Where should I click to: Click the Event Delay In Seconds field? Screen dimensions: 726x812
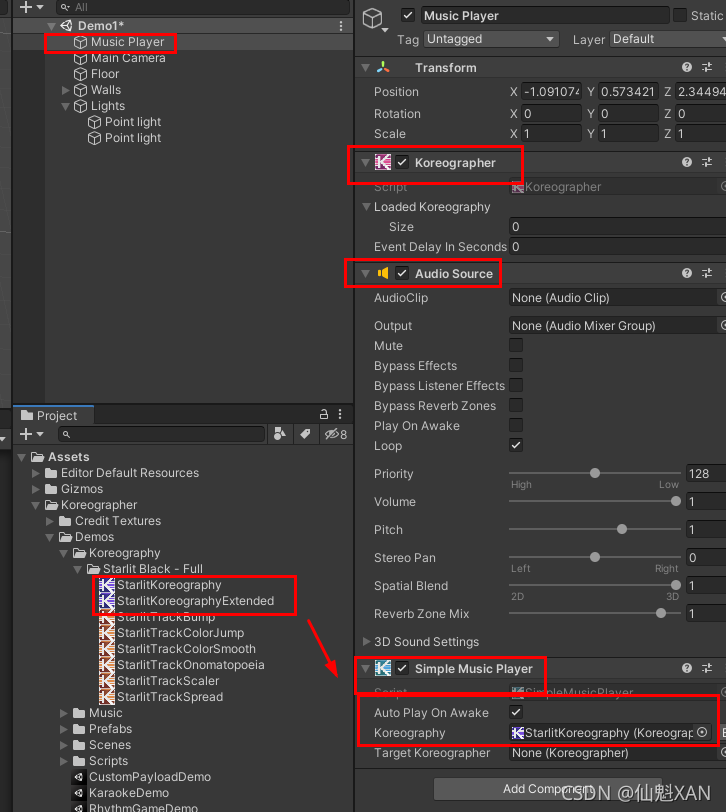(618, 246)
